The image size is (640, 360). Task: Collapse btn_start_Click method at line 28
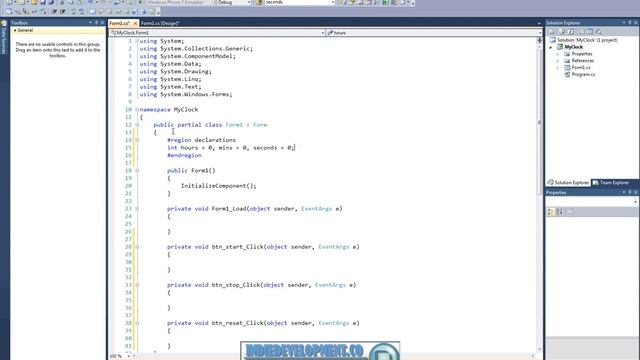tap(137, 247)
